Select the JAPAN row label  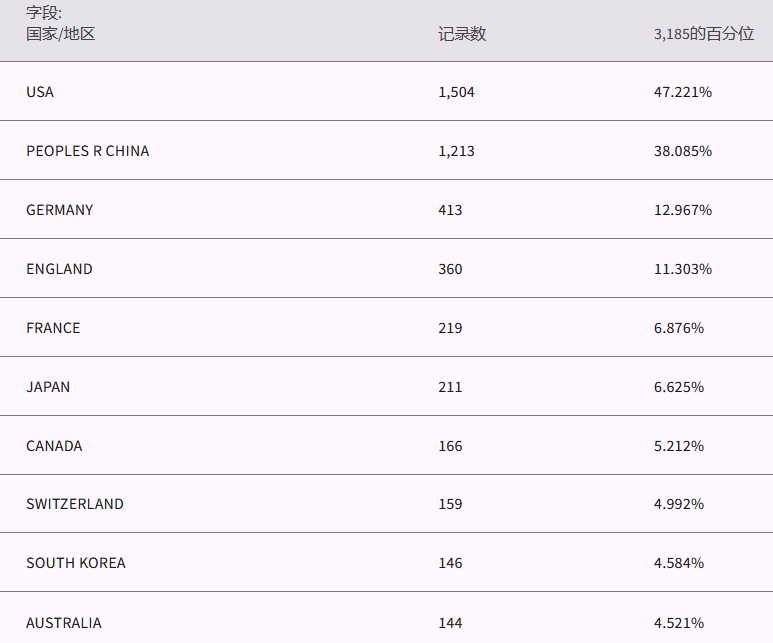click(48, 387)
